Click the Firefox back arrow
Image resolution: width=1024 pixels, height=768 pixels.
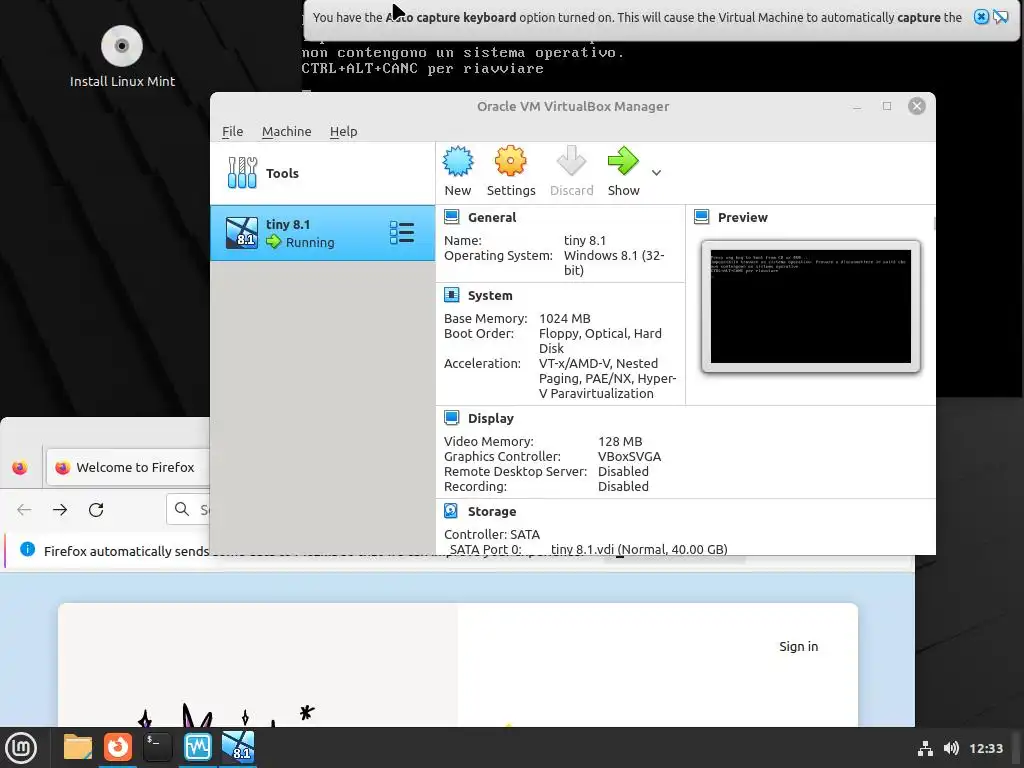coord(24,509)
